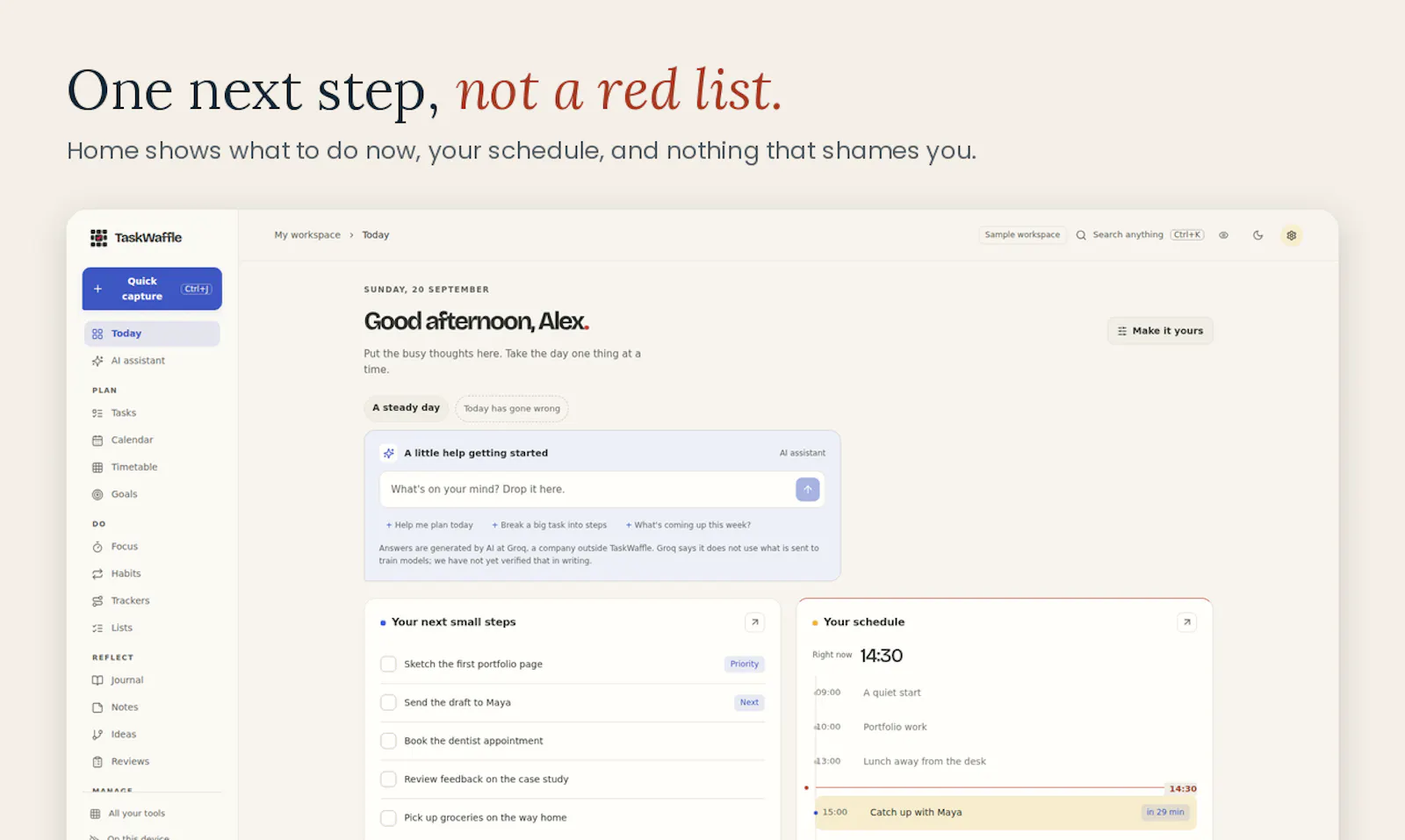Select the A steady day chip
The image size is (1405, 840).
pyautogui.click(x=406, y=408)
